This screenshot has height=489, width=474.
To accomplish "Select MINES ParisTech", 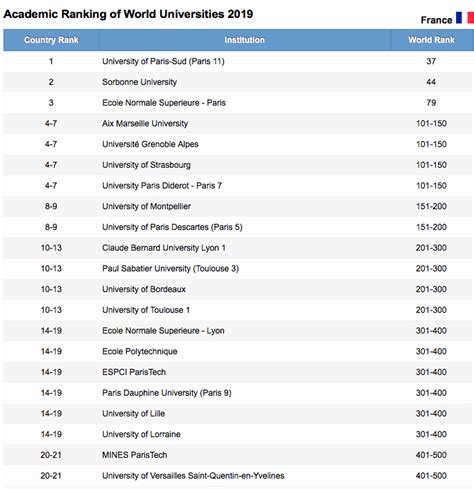I will (135, 455).
